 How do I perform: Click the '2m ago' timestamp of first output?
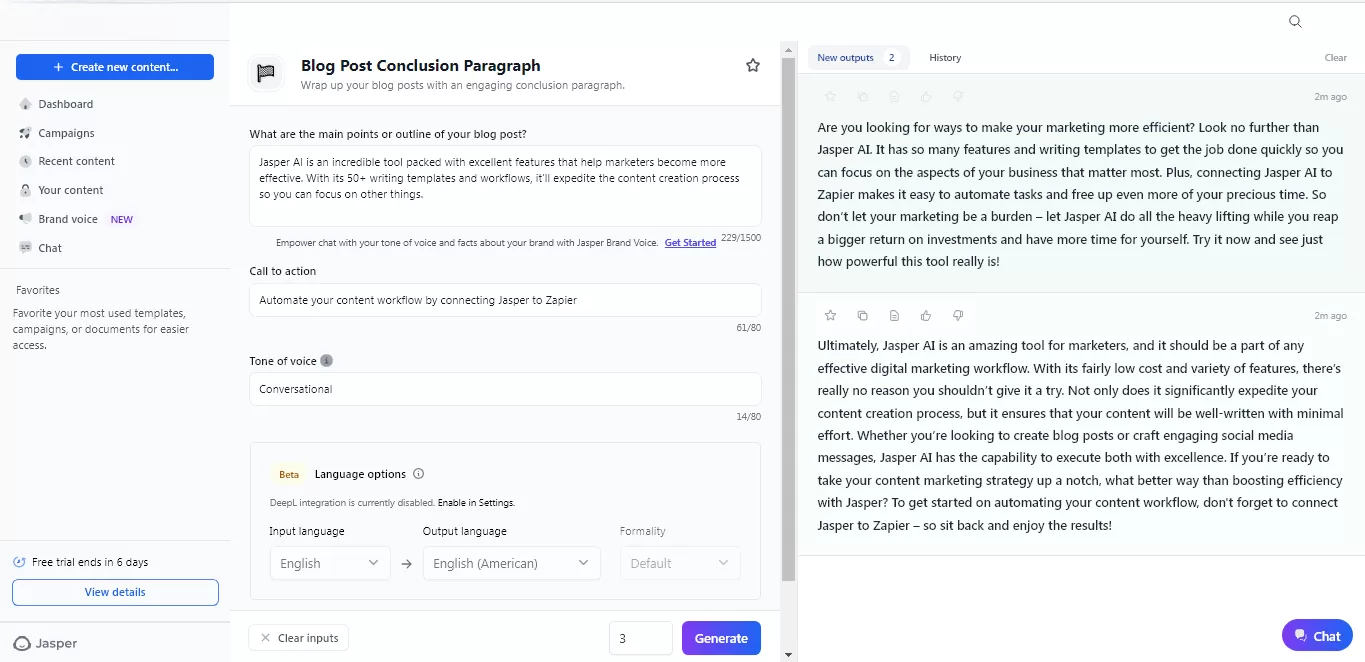tap(1330, 97)
